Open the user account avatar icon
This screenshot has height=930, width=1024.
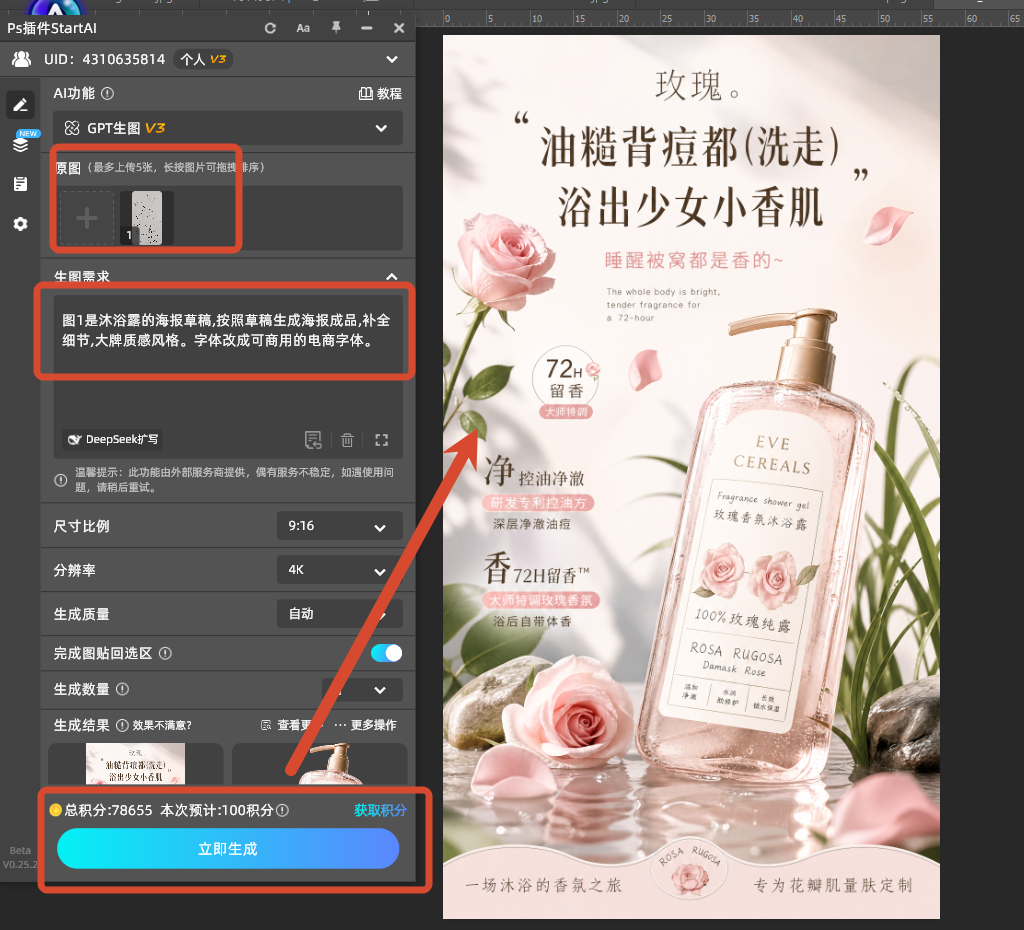[x=22, y=59]
